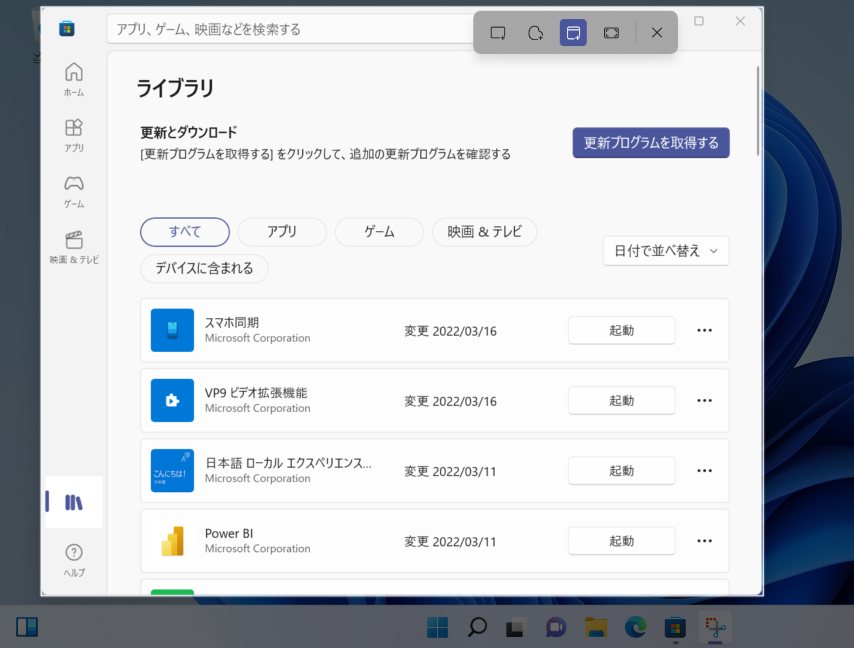Maximize the Microsoft Store window
Viewport: 854px width, 648px height.
699,21
